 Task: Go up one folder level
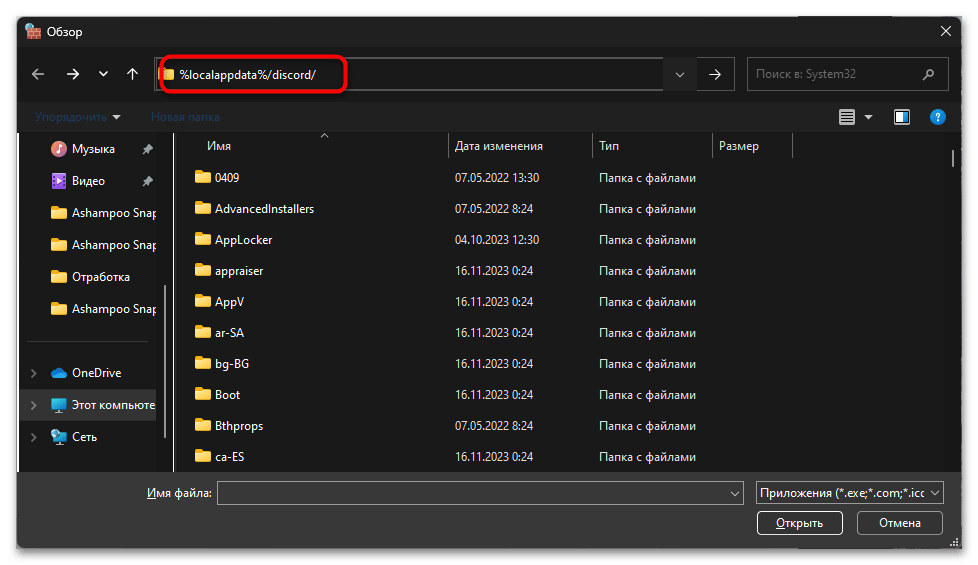coord(132,74)
